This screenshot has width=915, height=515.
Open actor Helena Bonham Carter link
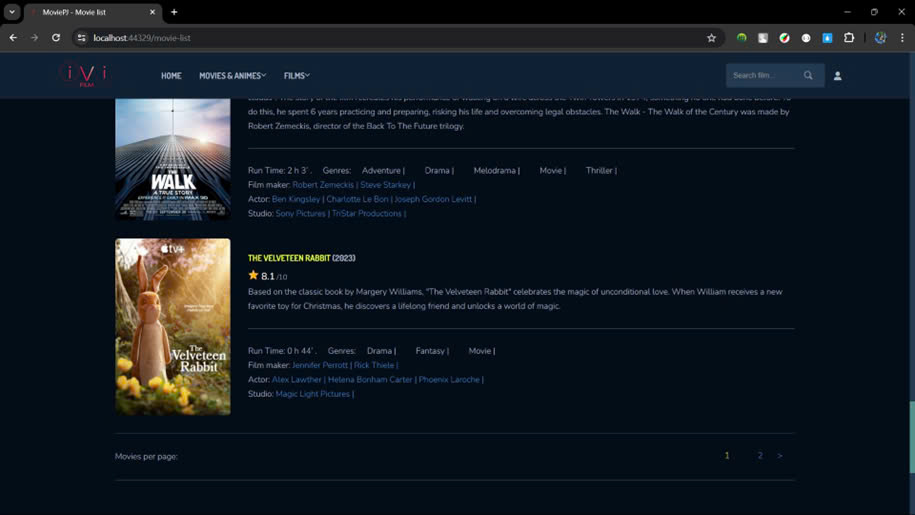point(370,379)
